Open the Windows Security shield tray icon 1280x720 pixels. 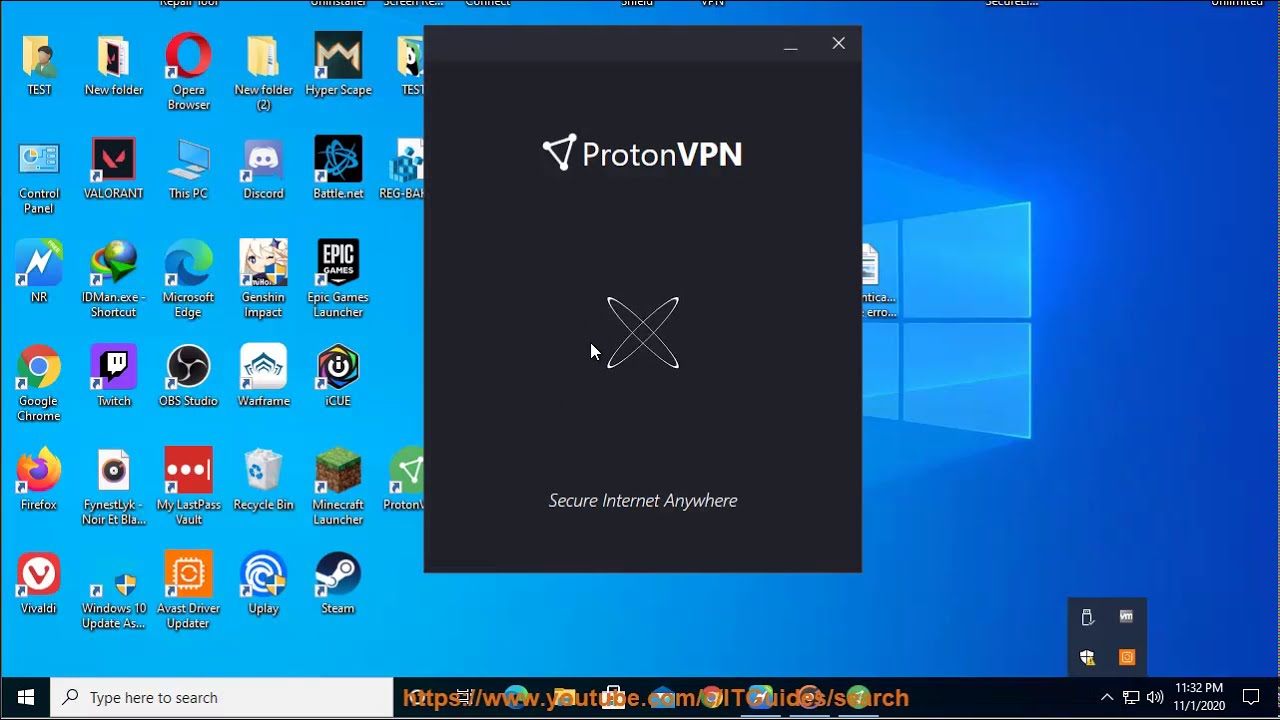[x=1088, y=657]
